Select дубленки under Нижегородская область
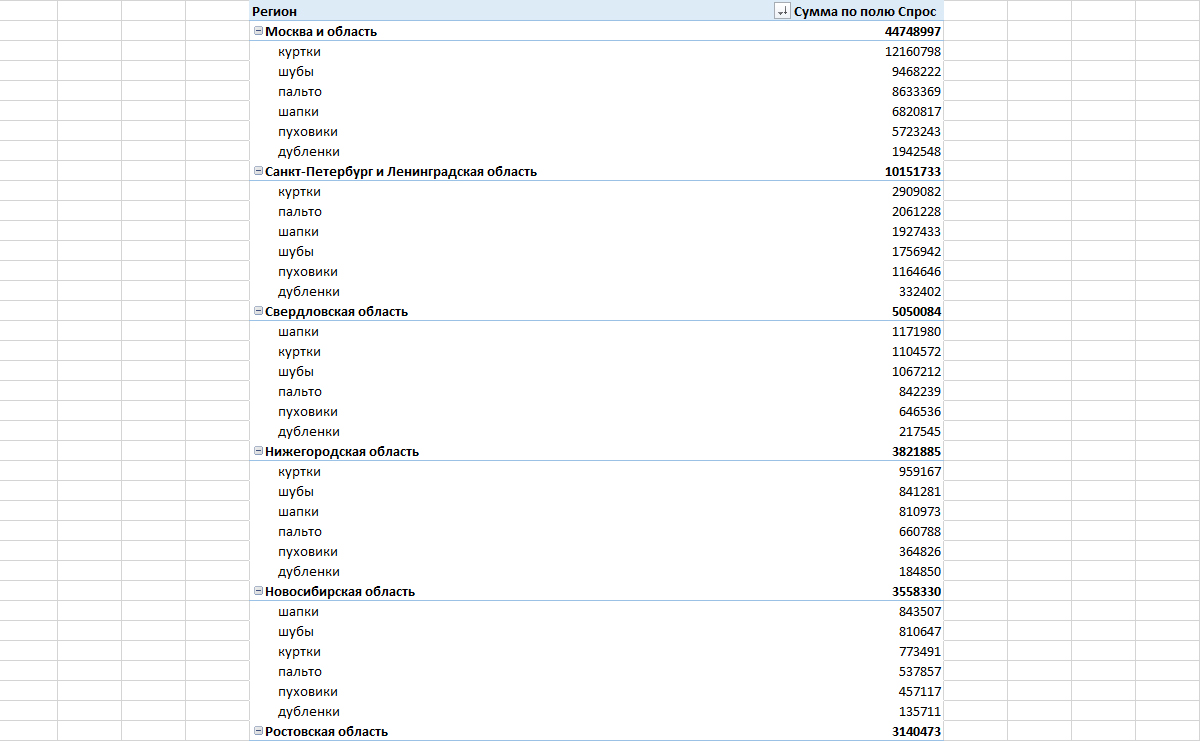This screenshot has width=1200, height=741. [x=309, y=571]
